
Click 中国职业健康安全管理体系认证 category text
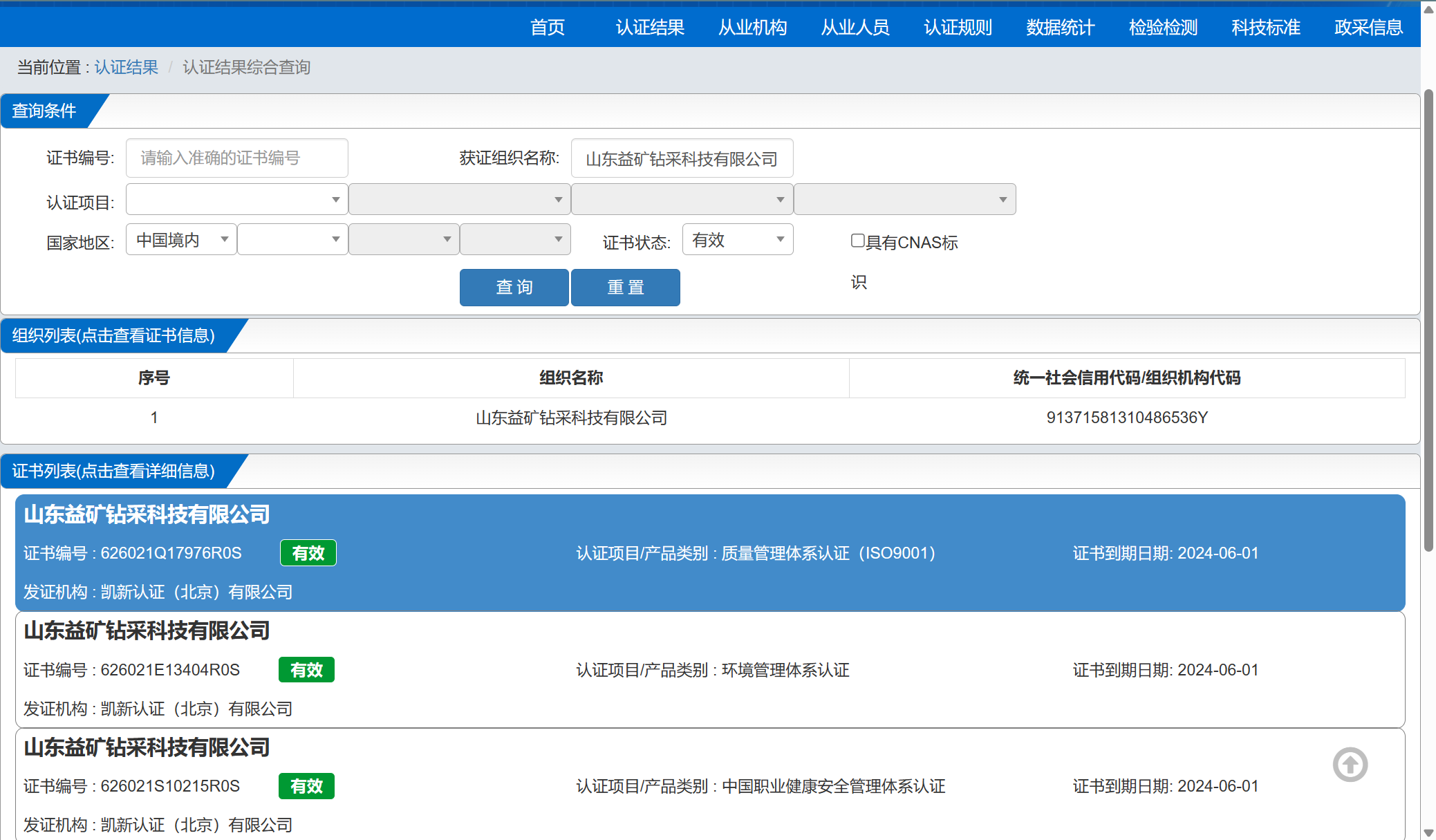833,786
